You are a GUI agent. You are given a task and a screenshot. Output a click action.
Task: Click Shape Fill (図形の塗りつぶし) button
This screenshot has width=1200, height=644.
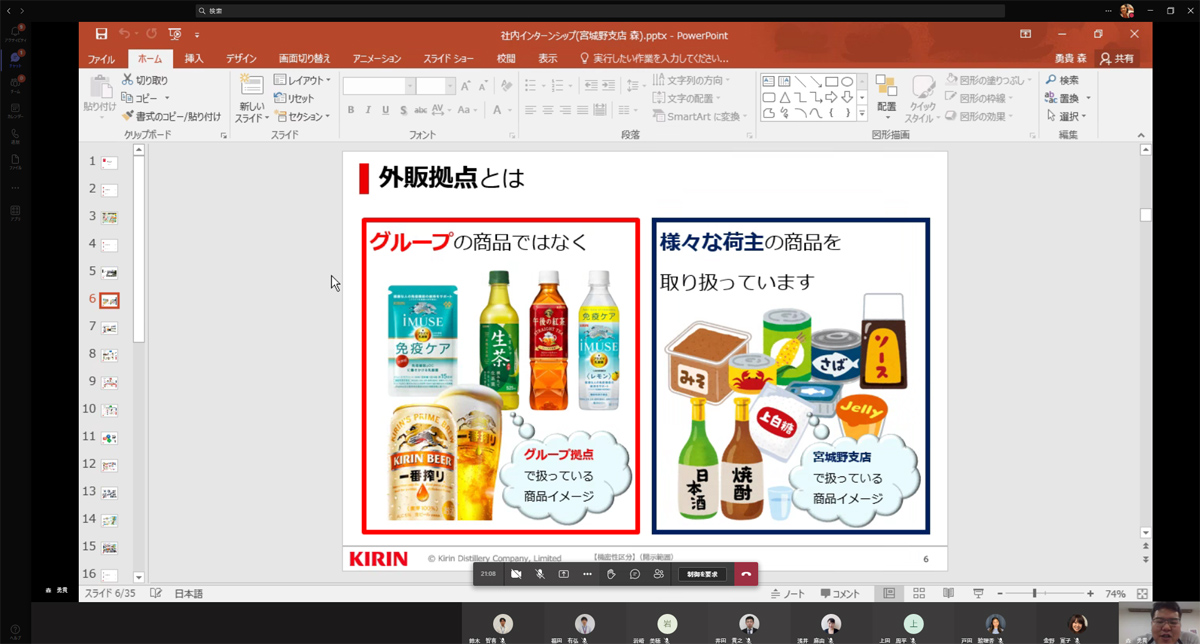(986, 80)
